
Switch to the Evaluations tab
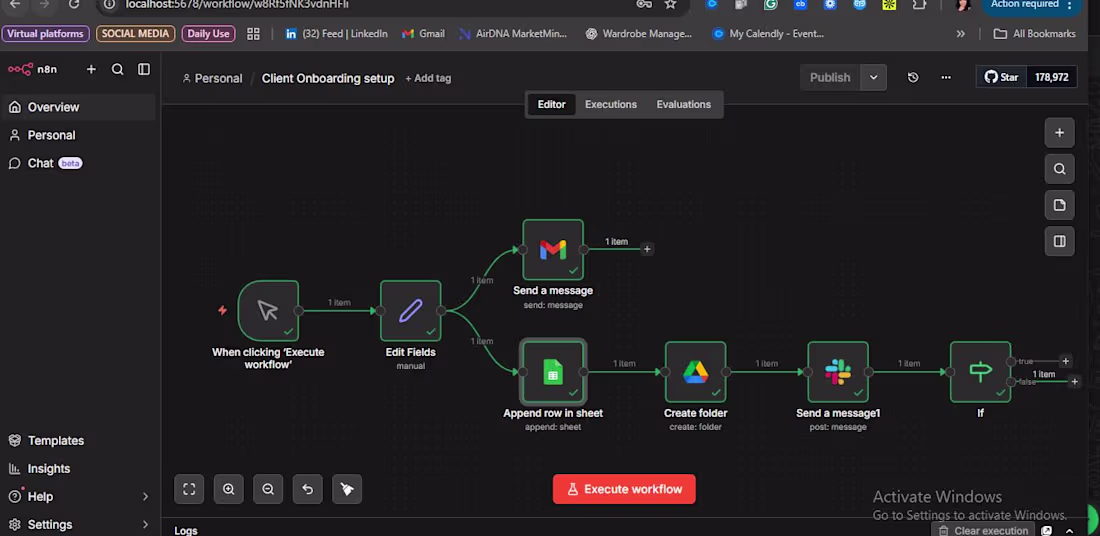pyautogui.click(x=683, y=105)
